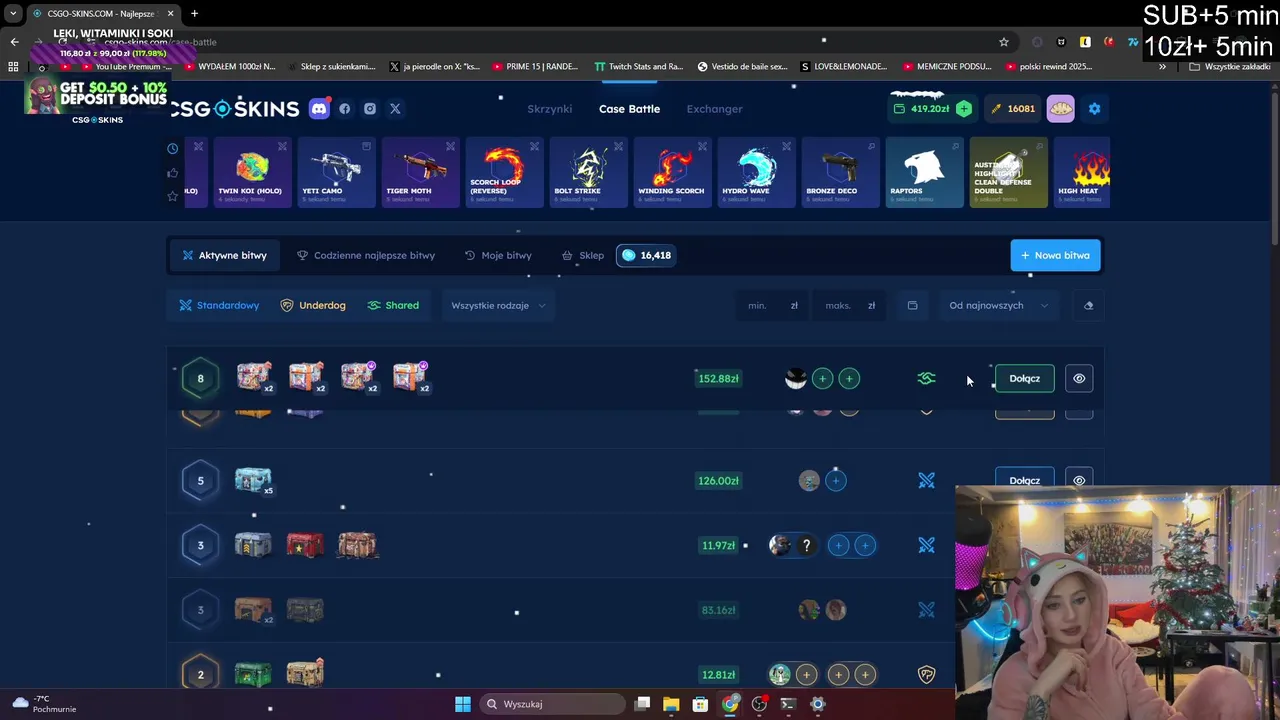Toggle the Underdog battle filter
Image resolution: width=1280 pixels, height=720 pixels.
pyautogui.click(x=313, y=305)
